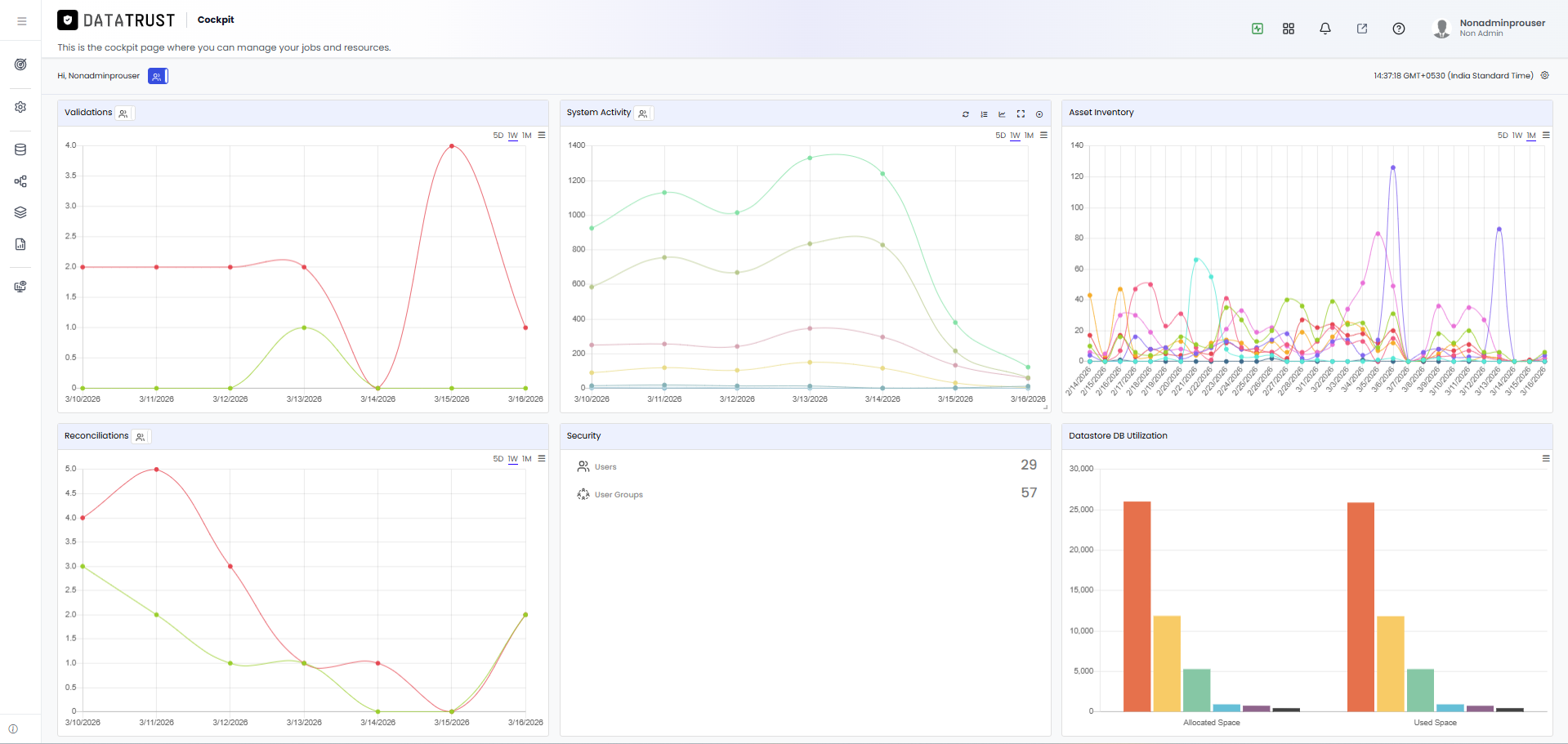Screen dimensions: 1568x744
Task: Click the tallest orange bar under Allocated Space
Action: click(x=1137, y=606)
